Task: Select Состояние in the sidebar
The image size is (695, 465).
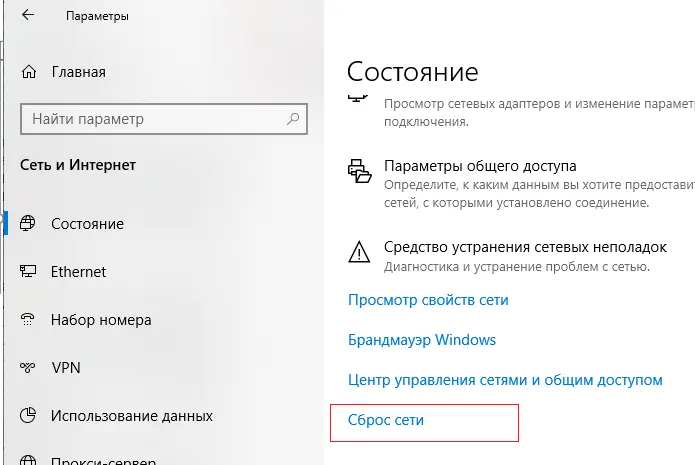Action: (x=87, y=224)
